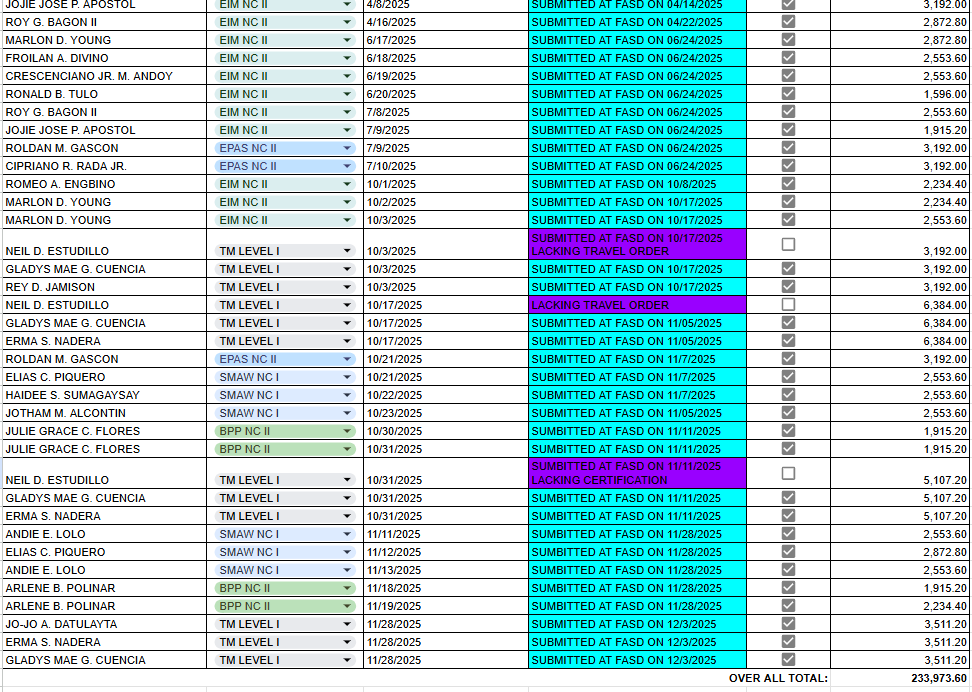Click the date cell 10/22/2025
The image size is (972, 692).
click(446, 395)
